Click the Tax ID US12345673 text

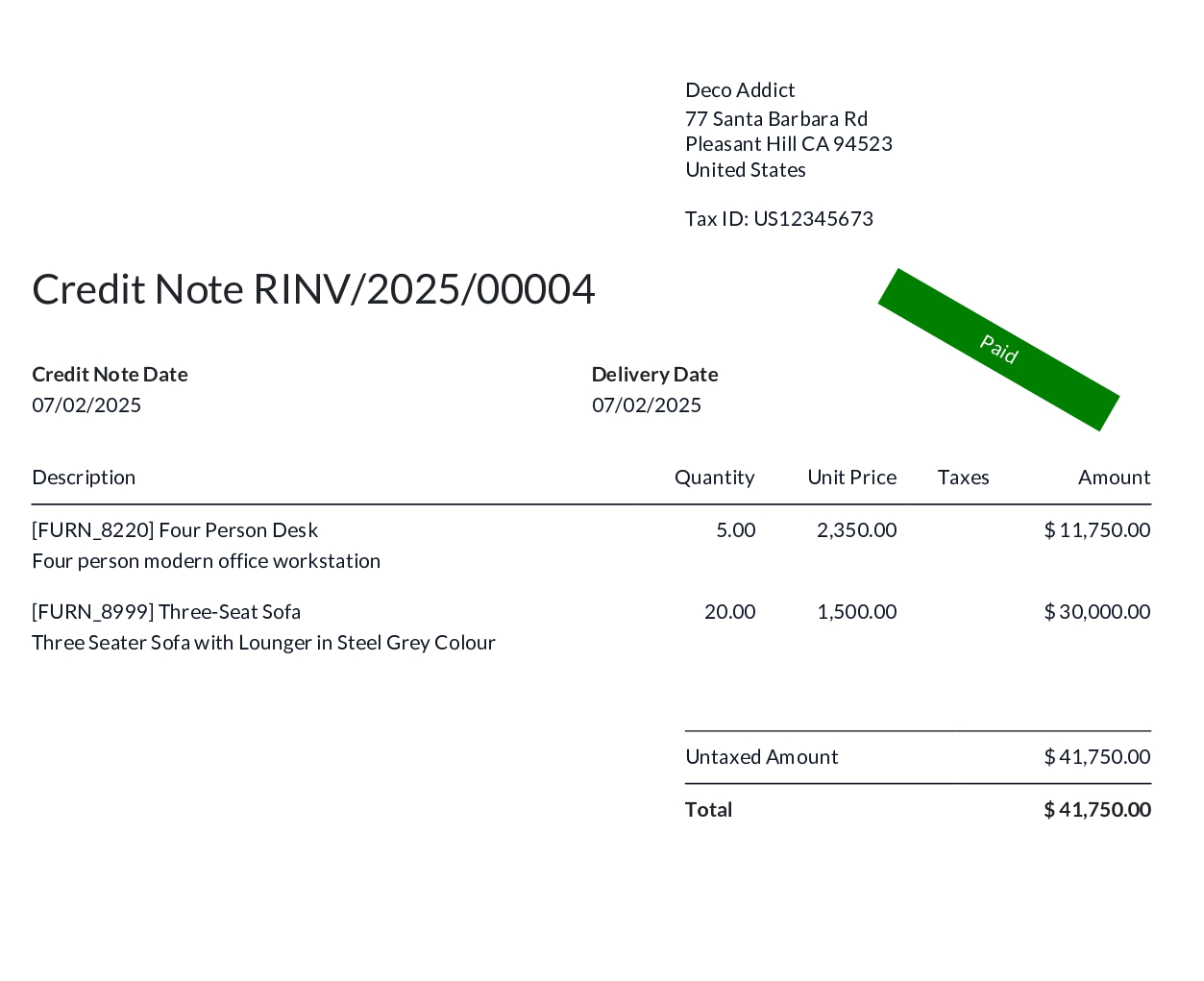click(779, 219)
